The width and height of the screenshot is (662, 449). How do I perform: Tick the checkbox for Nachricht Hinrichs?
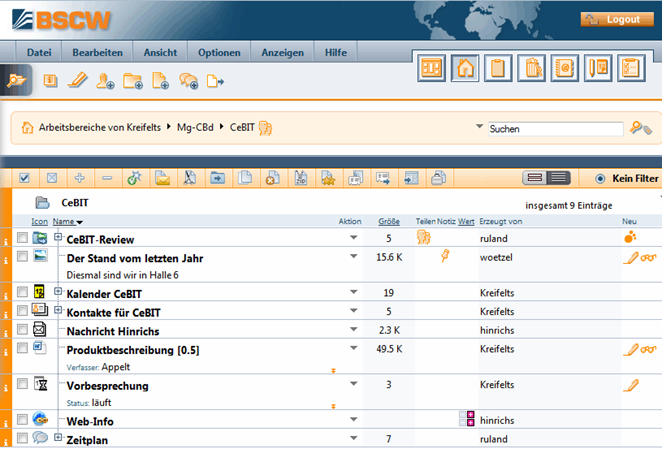(x=22, y=329)
